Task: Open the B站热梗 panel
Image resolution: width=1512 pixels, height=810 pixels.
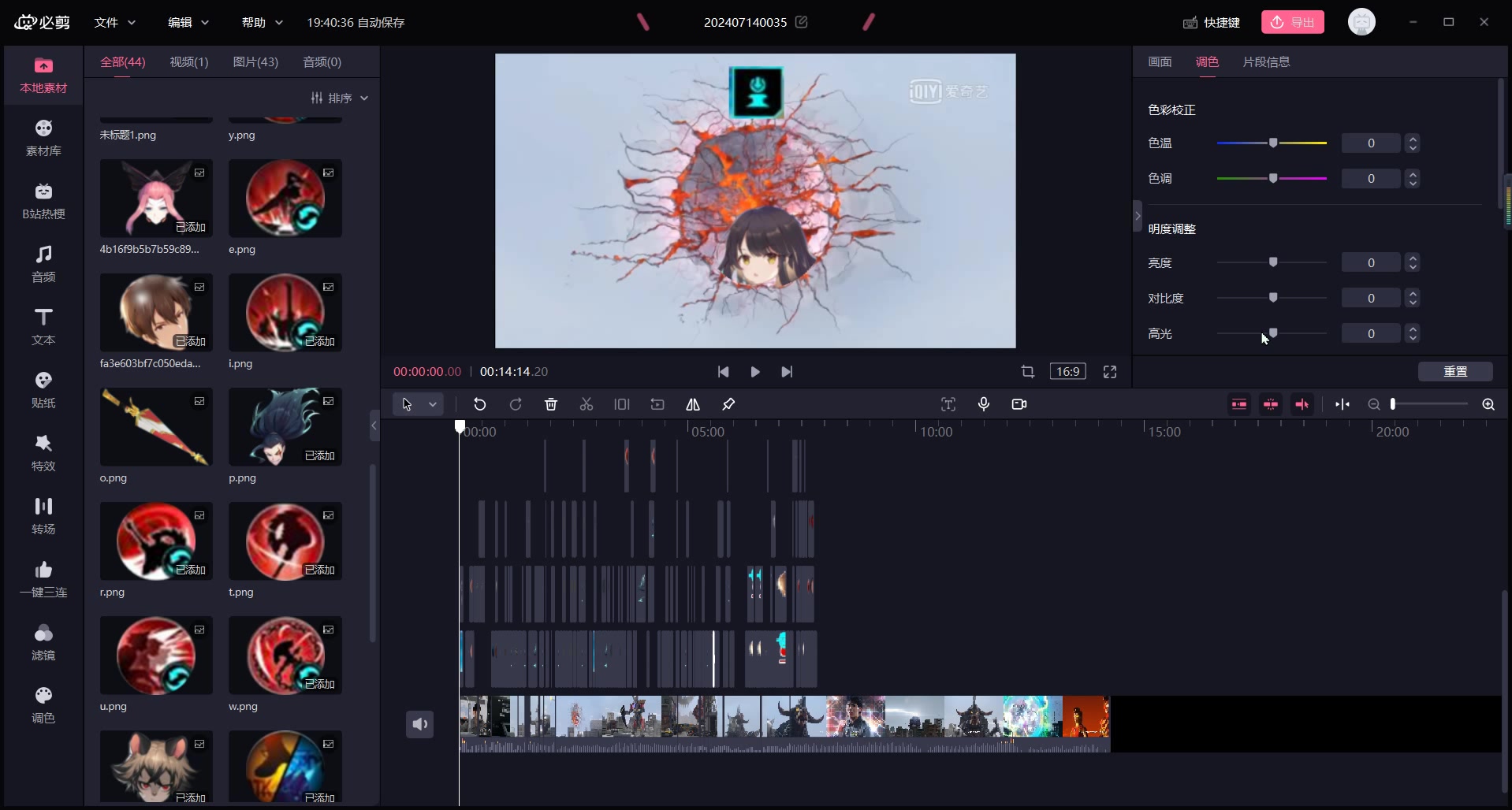Action: (x=43, y=201)
